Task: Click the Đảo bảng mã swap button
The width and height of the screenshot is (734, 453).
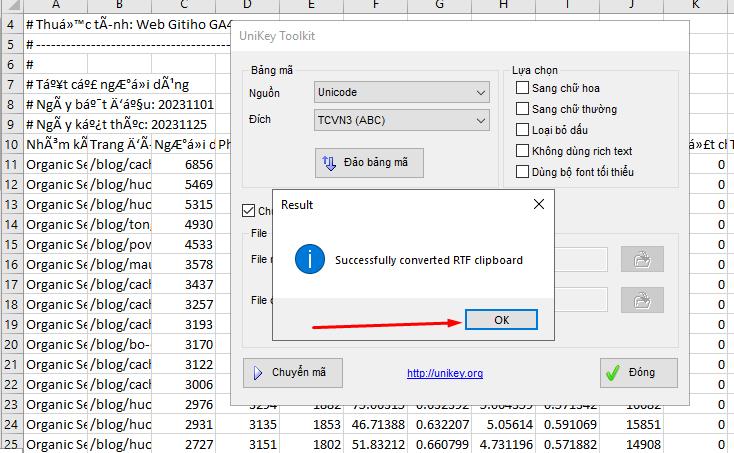Action: [x=369, y=163]
